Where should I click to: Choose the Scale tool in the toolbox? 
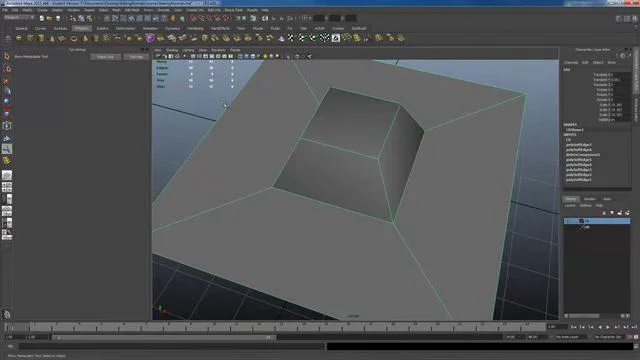pyautogui.click(x=7, y=114)
